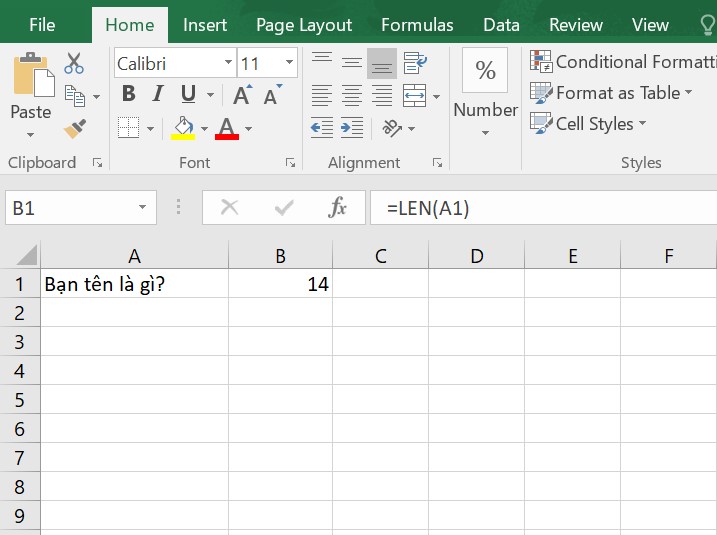This screenshot has width=717, height=535.
Task: Apply yellow fill color bucket
Action: tap(183, 128)
